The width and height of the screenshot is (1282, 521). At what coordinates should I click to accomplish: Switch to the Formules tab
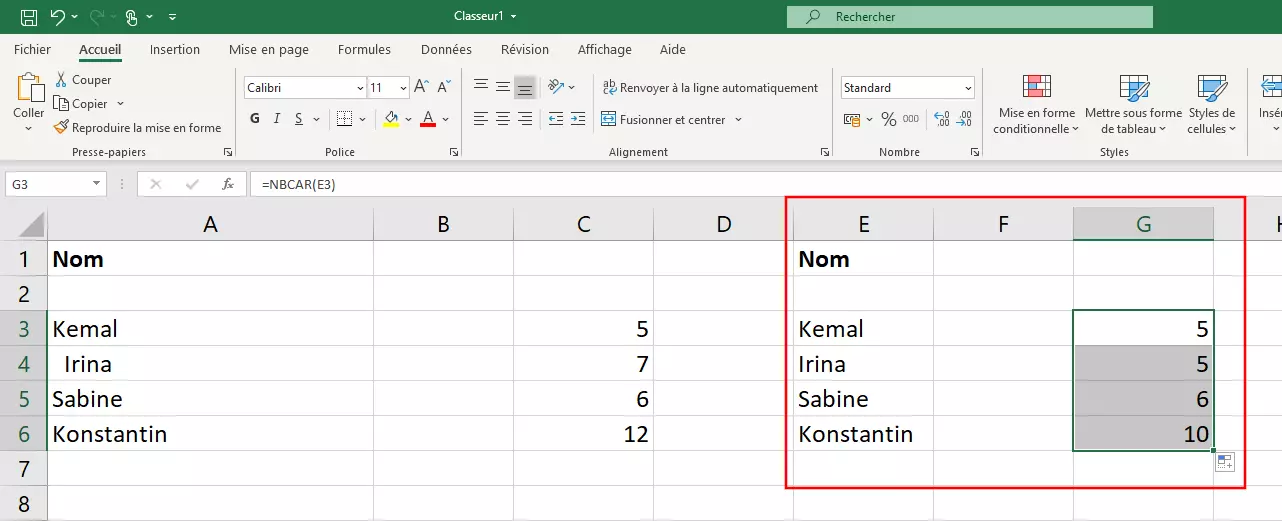click(364, 49)
